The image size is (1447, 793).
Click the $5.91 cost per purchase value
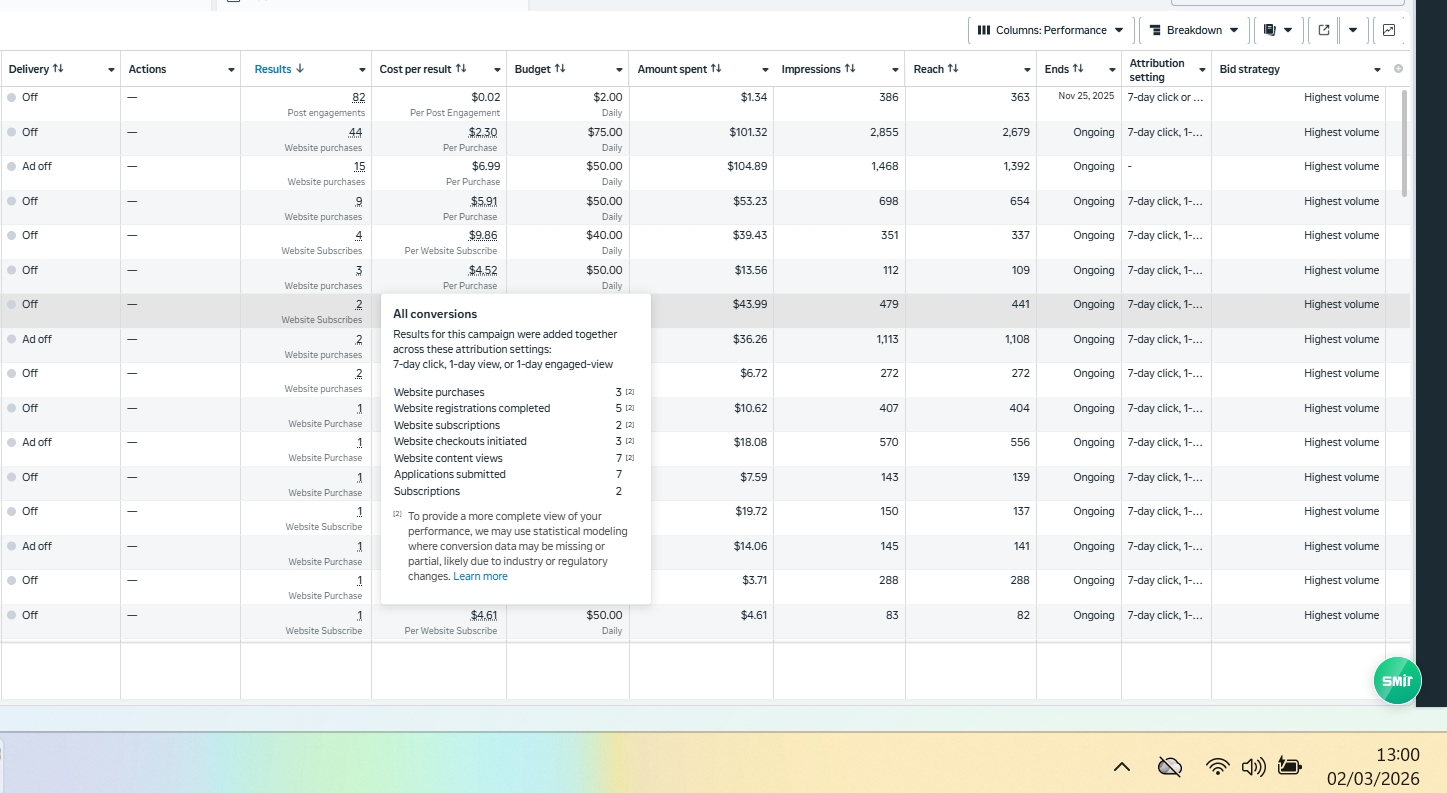tap(484, 201)
